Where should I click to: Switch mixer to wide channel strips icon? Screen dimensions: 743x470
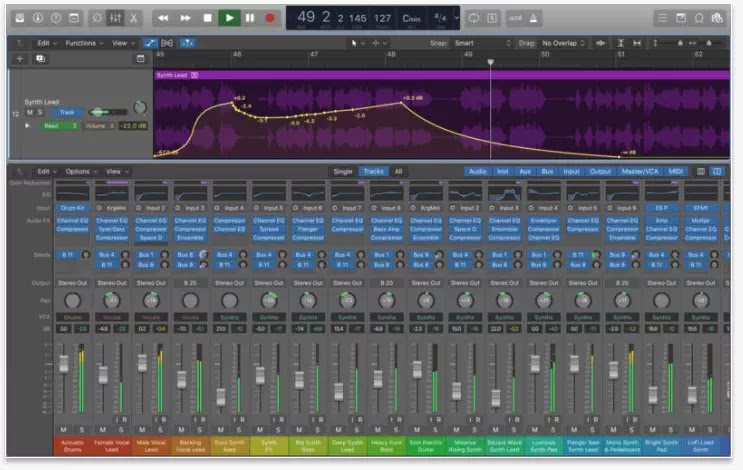(x=717, y=172)
